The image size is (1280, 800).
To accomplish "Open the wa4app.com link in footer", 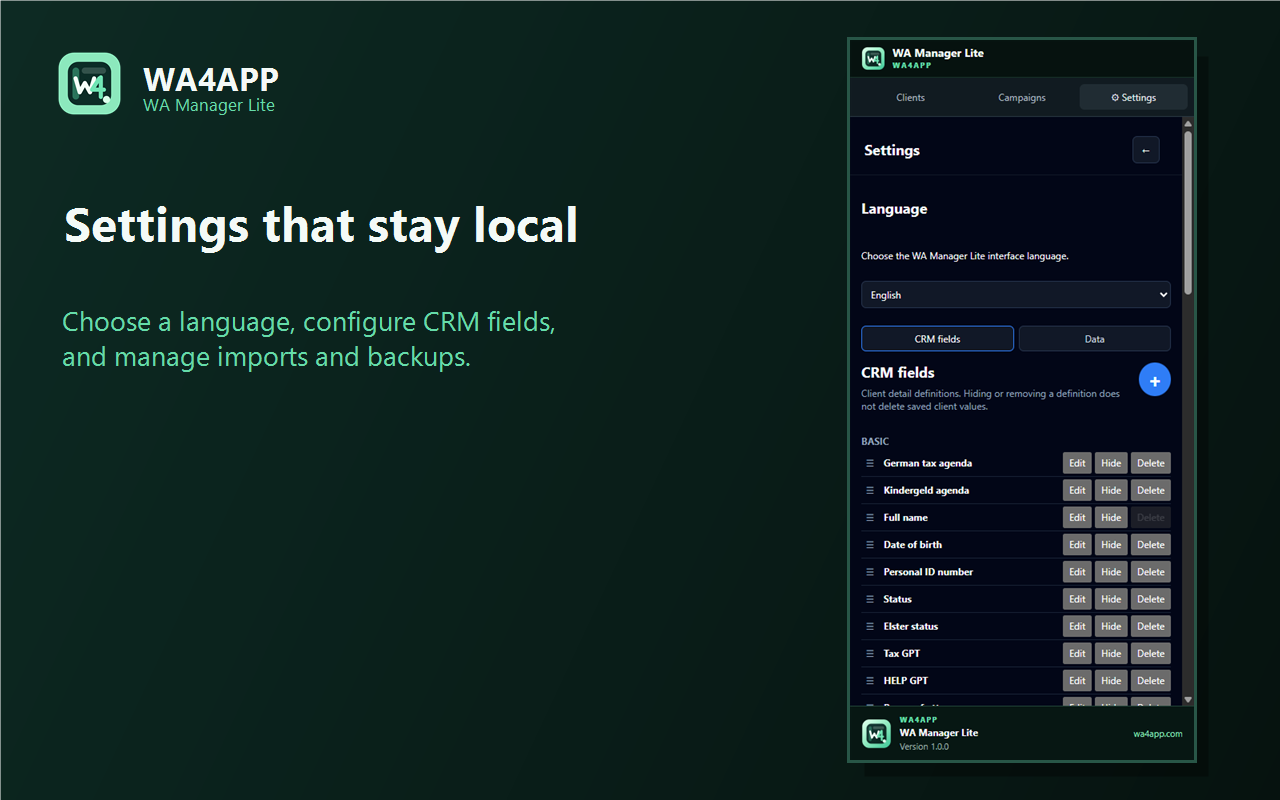I will tap(1158, 734).
